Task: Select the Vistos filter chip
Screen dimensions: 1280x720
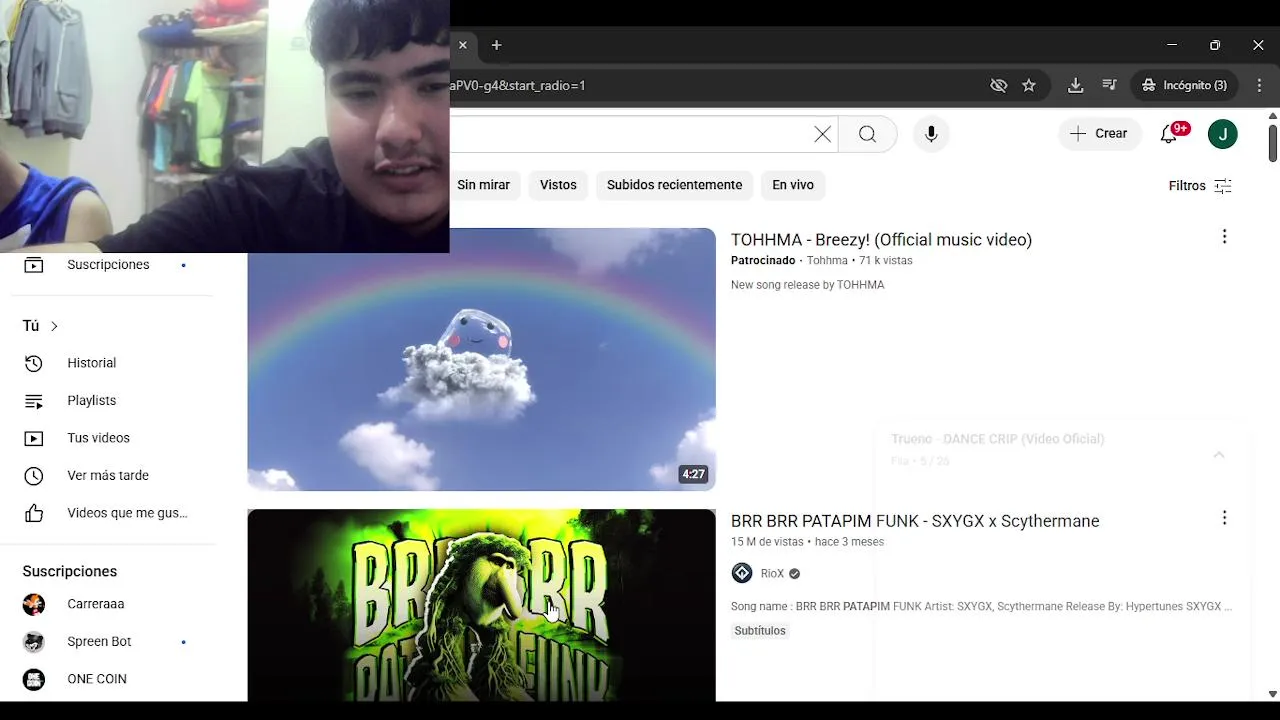Action: coord(558,185)
